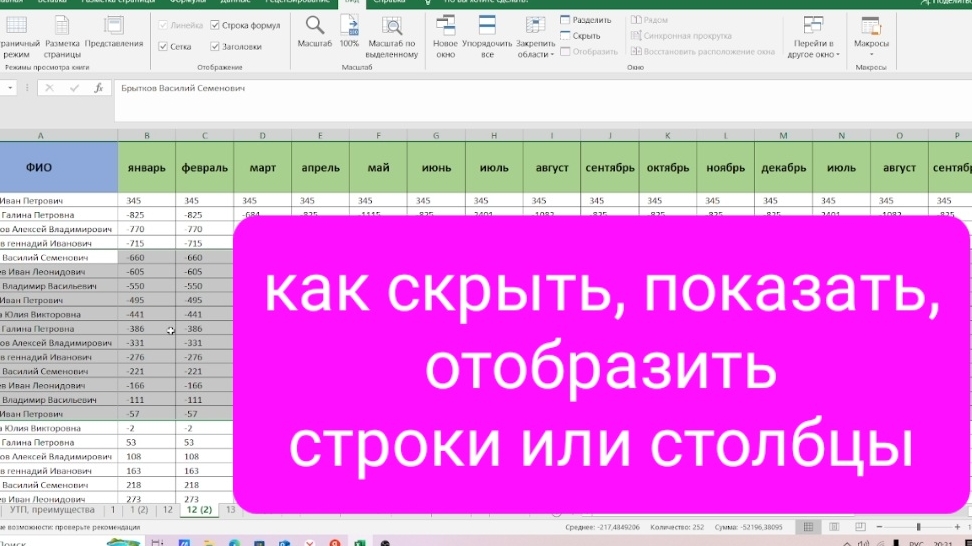Switch to Page Break preview in status bar
Screen dimensions: 972x546
(x=860, y=527)
